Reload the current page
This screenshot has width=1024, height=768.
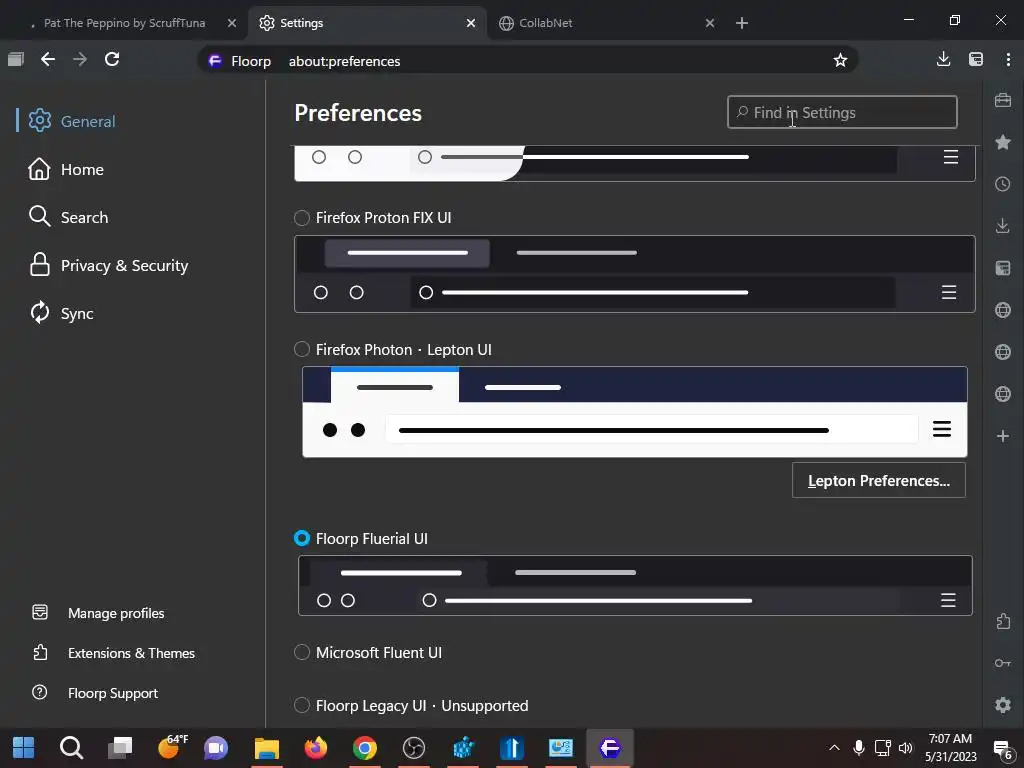[x=112, y=59]
